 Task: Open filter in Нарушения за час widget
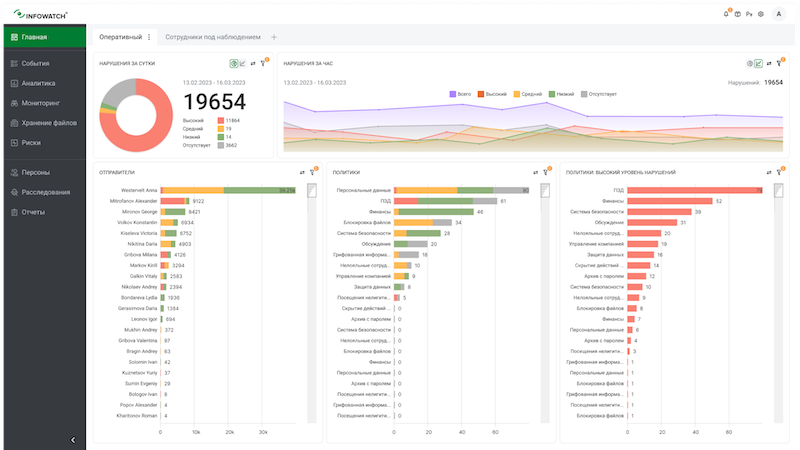tap(780, 63)
